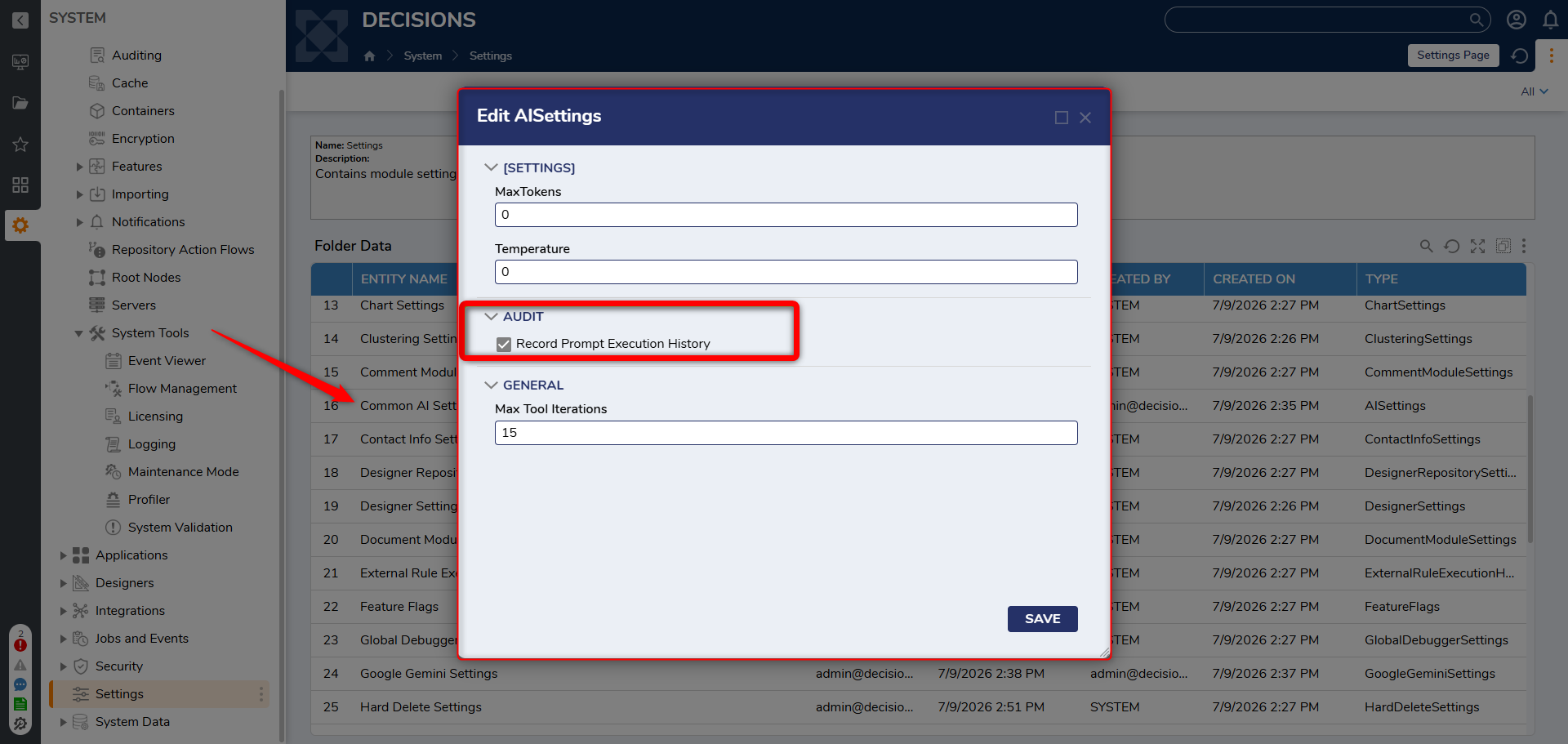The width and height of the screenshot is (1568, 744).
Task: Open the favorites star icon in the left rail
Action: coord(20,145)
